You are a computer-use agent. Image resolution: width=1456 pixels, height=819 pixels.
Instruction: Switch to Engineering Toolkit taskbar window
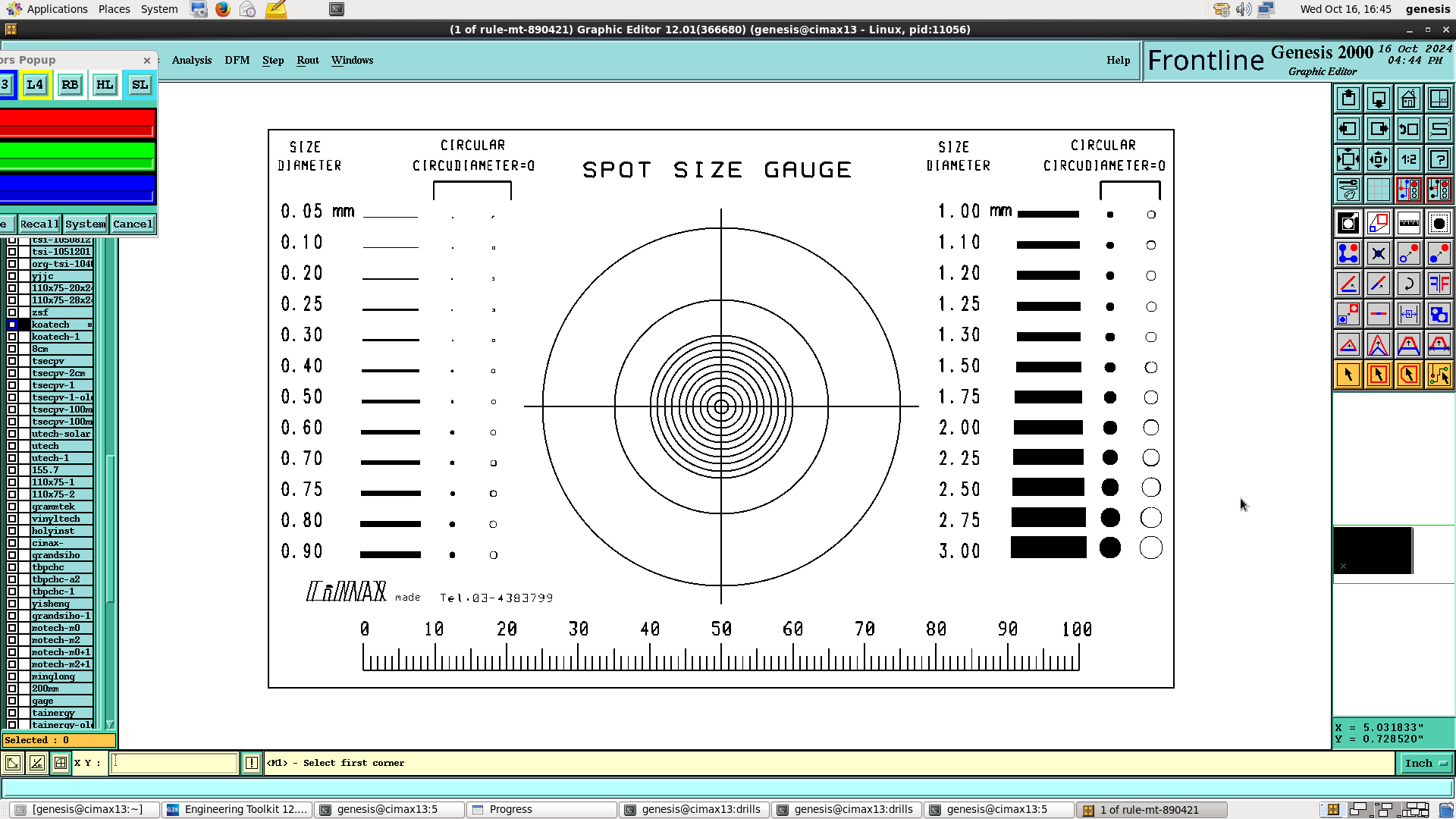click(237, 809)
